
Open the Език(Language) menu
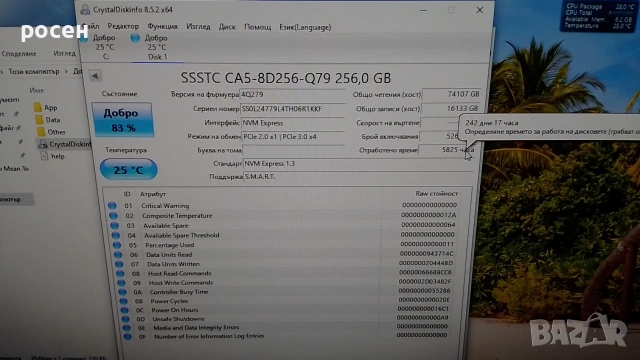tap(305, 27)
